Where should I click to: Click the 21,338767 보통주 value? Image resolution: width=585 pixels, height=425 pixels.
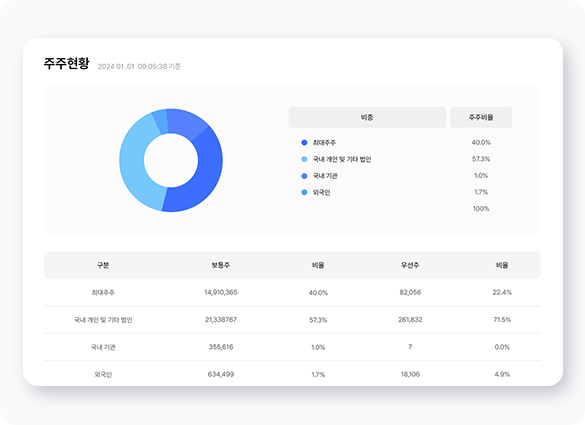tap(220, 319)
